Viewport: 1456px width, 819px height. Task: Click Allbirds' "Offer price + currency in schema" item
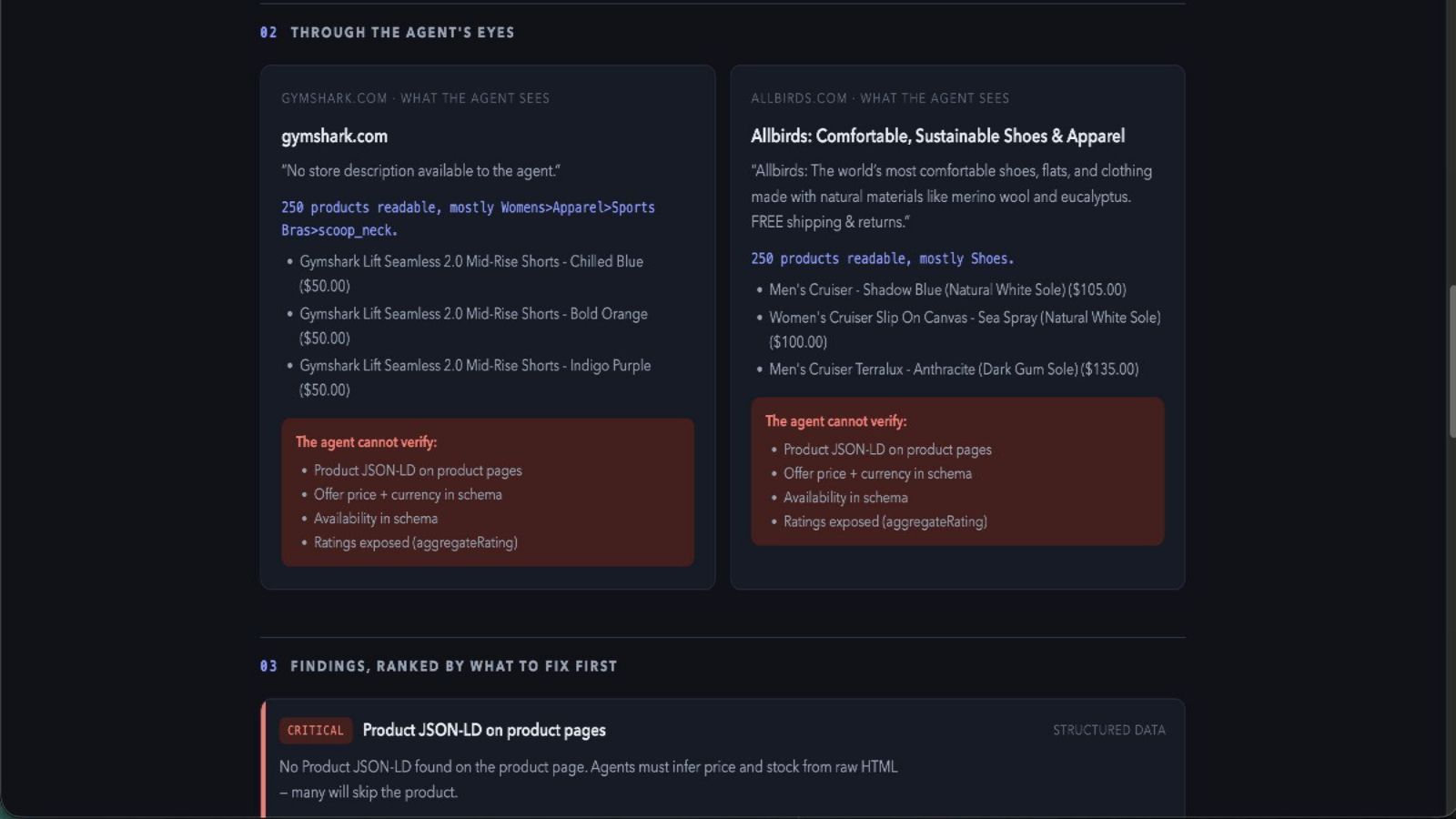coord(877,473)
